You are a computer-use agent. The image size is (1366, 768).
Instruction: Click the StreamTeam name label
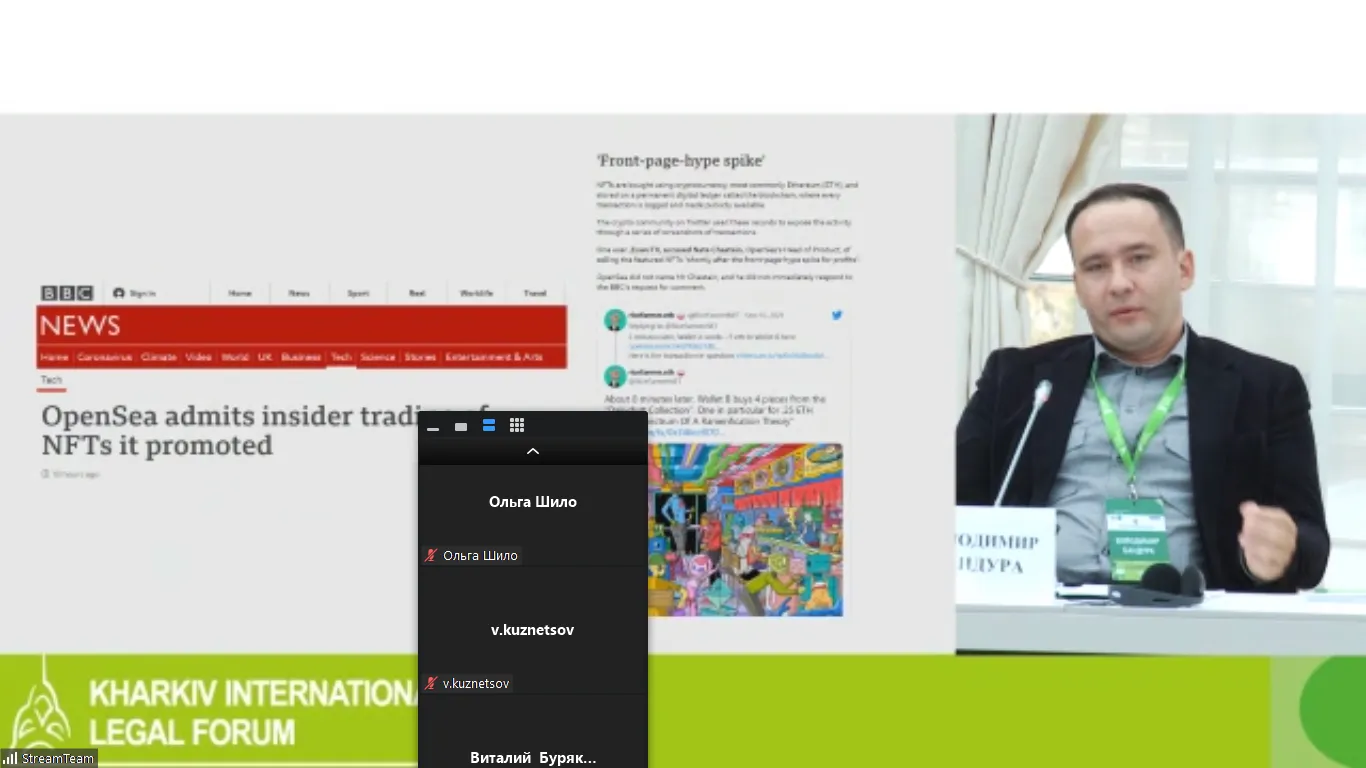58,758
